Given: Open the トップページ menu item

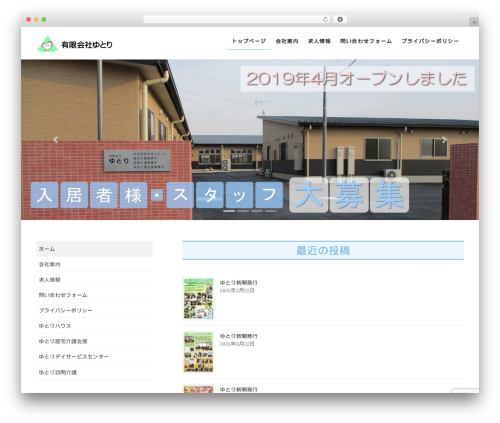Looking at the screenshot, I should (x=249, y=41).
